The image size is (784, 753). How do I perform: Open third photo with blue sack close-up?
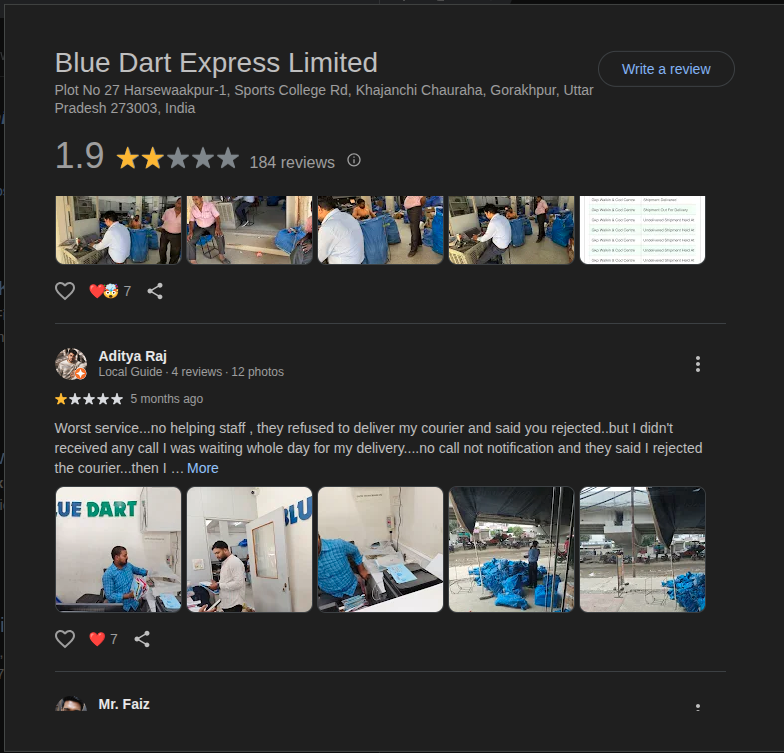[380, 230]
